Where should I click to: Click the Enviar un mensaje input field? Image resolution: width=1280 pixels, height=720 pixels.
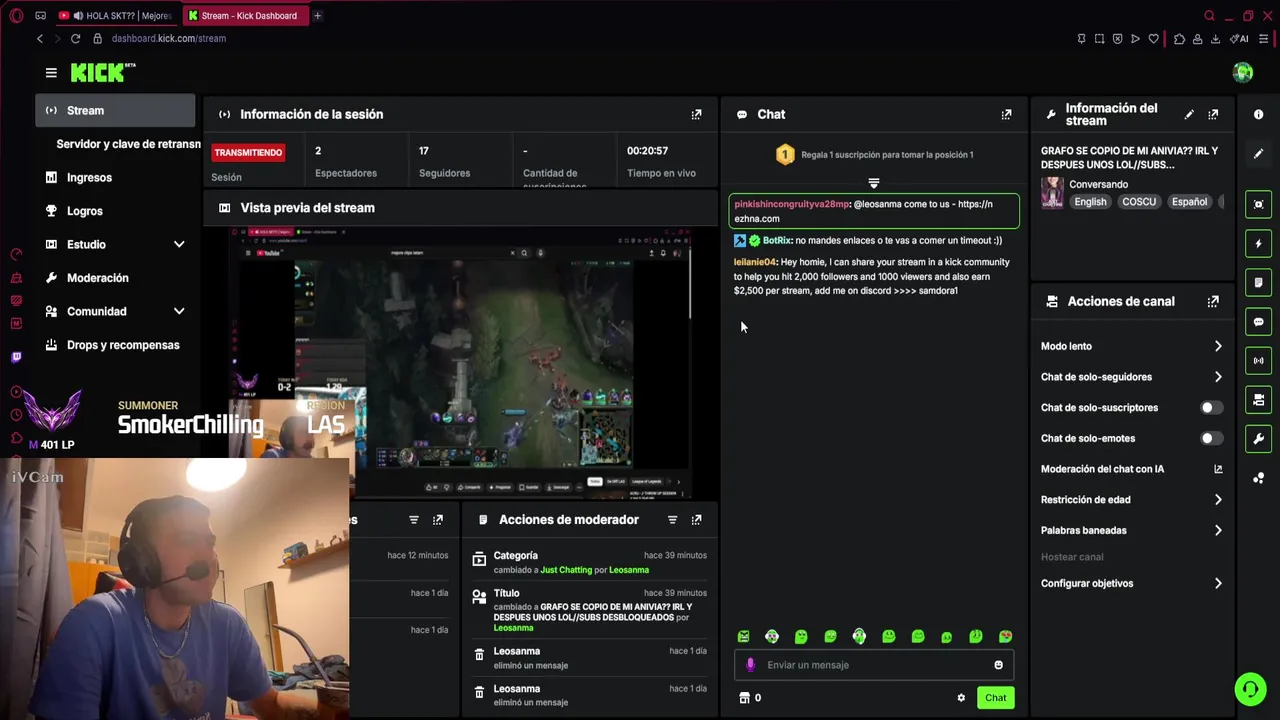(x=873, y=665)
